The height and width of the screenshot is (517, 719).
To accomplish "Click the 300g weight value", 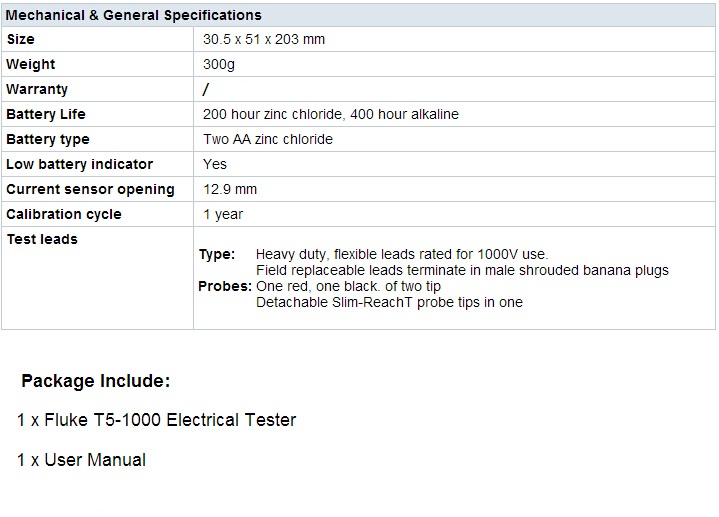I will click(219, 64).
